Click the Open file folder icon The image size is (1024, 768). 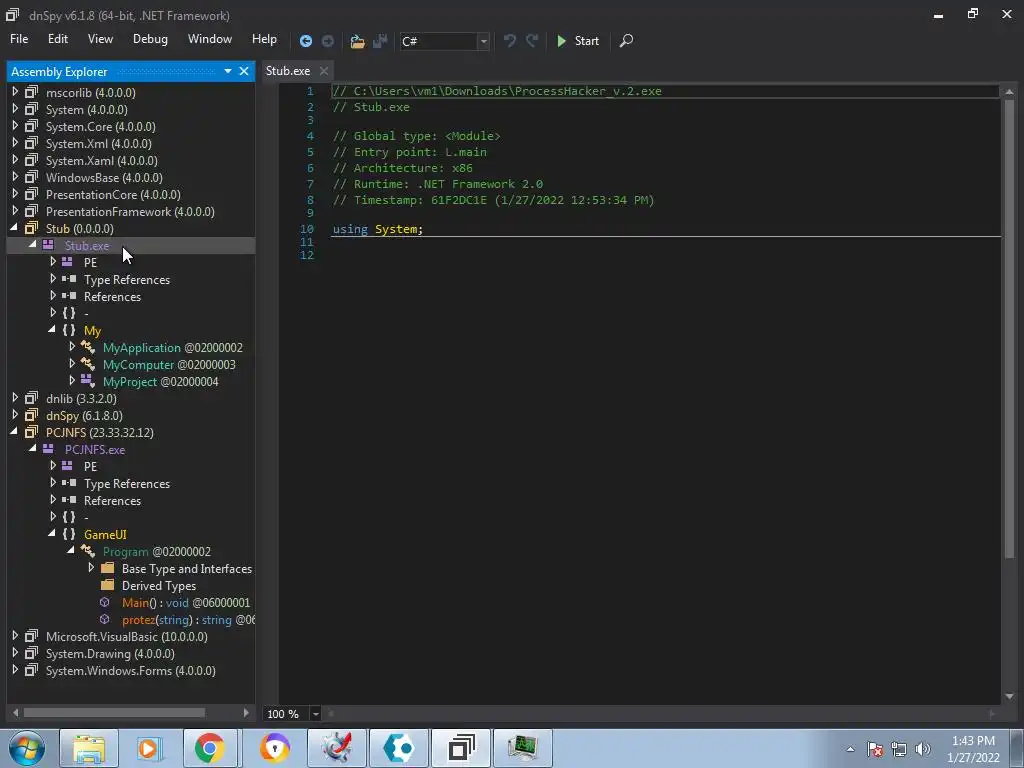pyautogui.click(x=357, y=41)
